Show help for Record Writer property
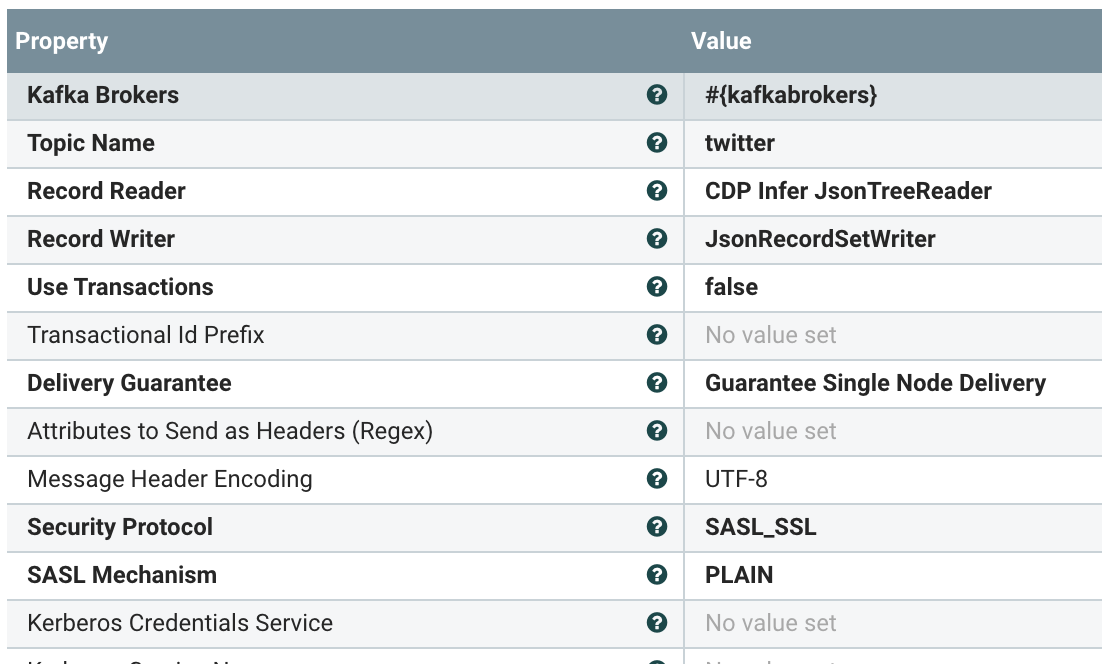Image resolution: width=1102 pixels, height=664 pixels. tap(657, 239)
